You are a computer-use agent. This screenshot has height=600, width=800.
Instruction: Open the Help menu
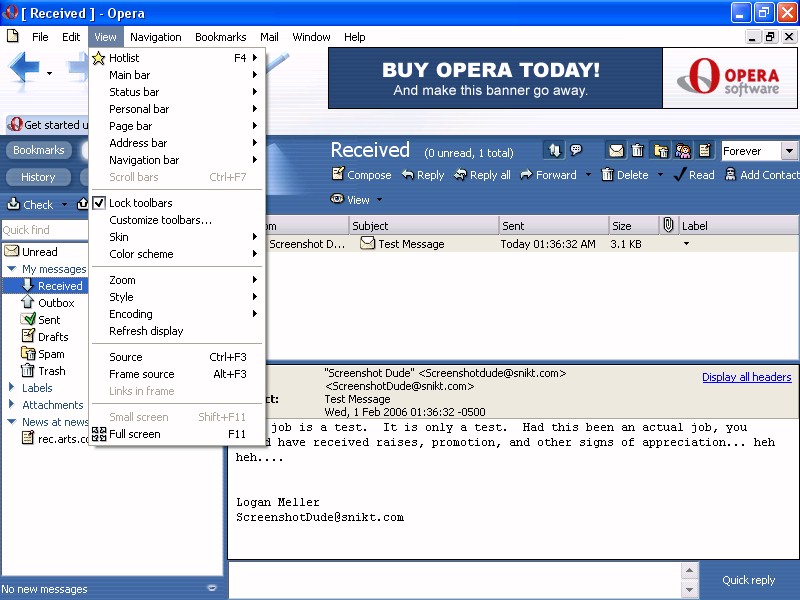[354, 37]
